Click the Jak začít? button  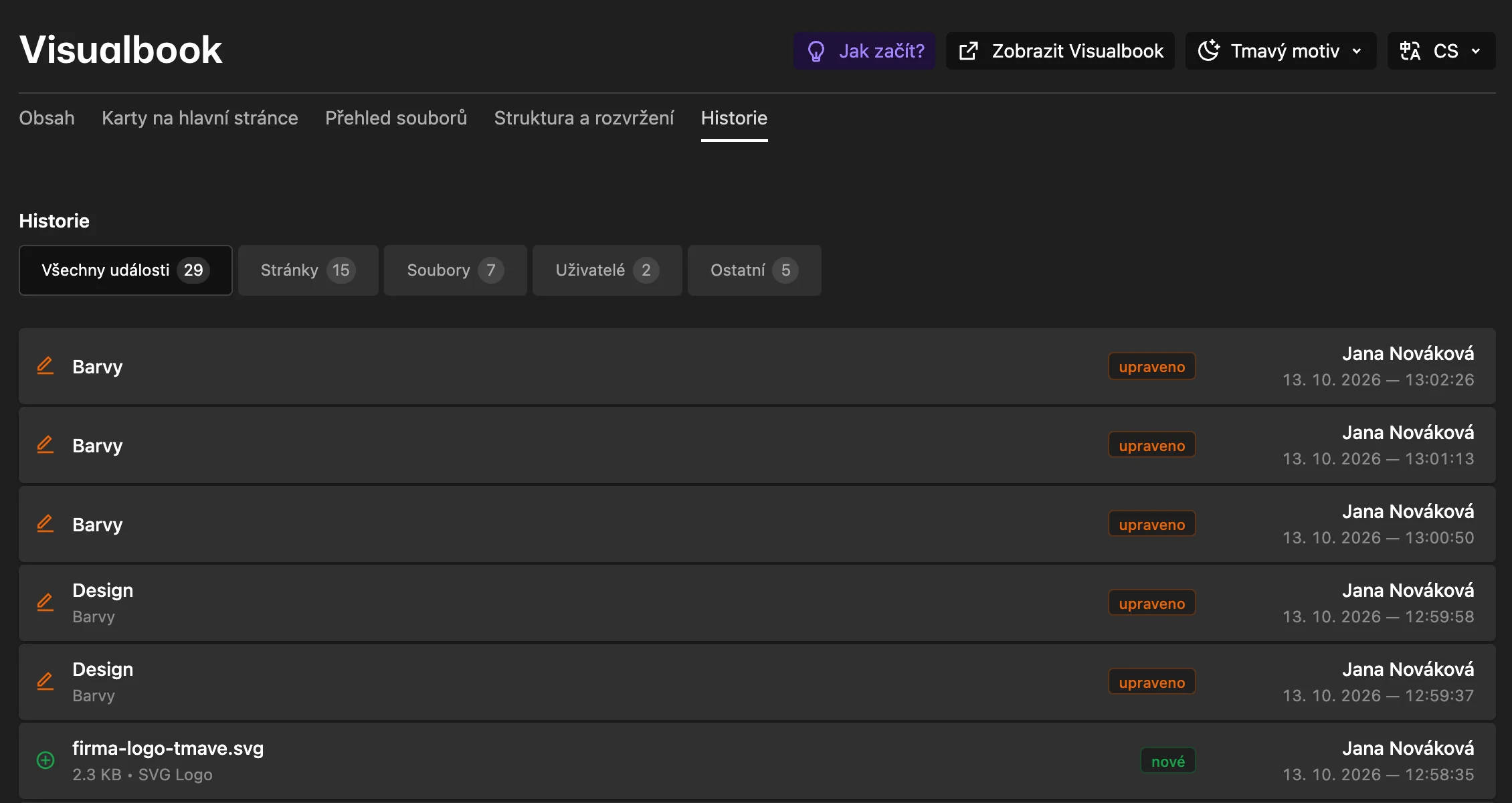(x=864, y=51)
